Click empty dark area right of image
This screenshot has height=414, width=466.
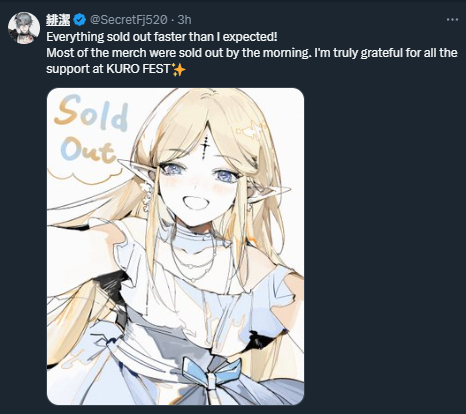coord(383,247)
